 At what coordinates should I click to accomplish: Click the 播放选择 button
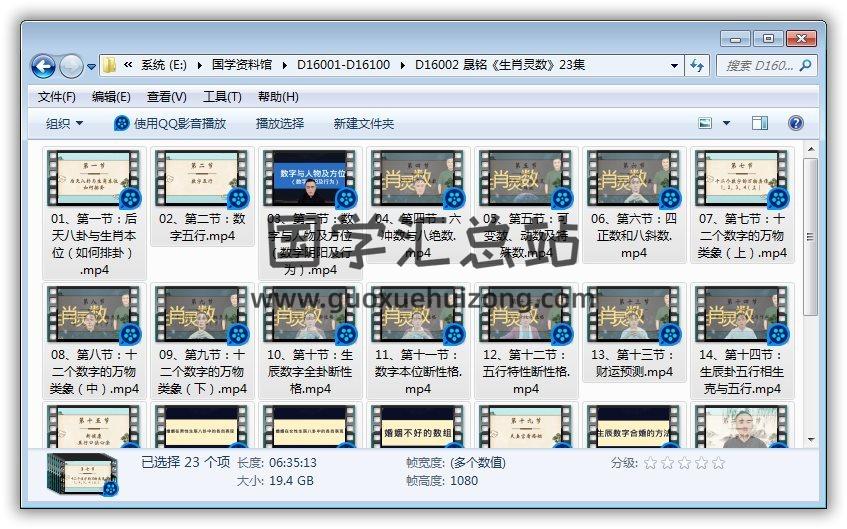click(x=280, y=123)
